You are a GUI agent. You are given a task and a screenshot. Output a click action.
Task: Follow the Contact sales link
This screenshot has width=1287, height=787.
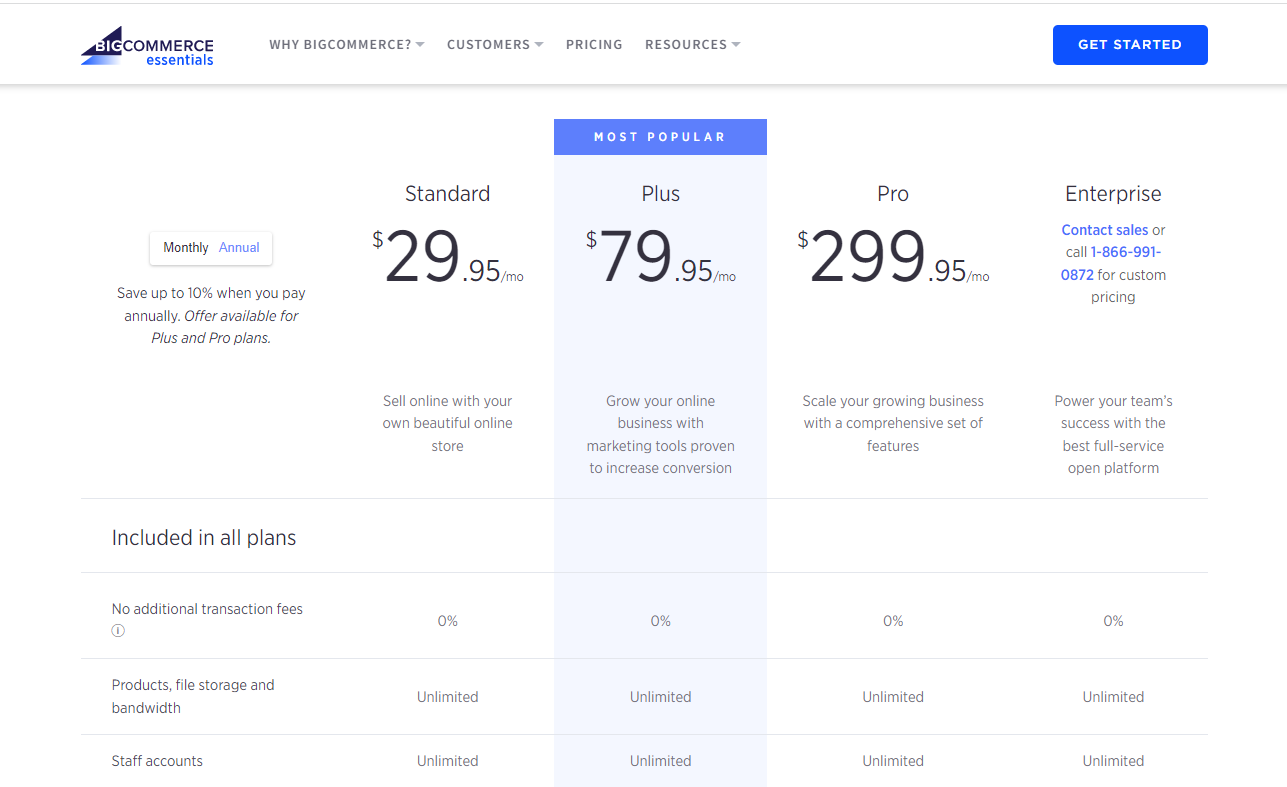click(1105, 230)
